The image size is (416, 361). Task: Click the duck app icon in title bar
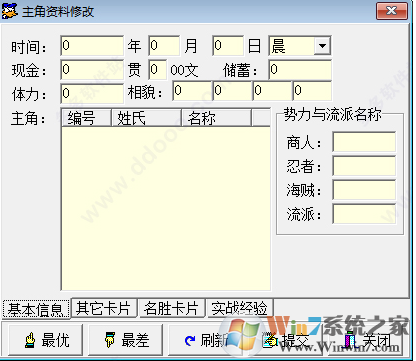[x=9, y=11]
